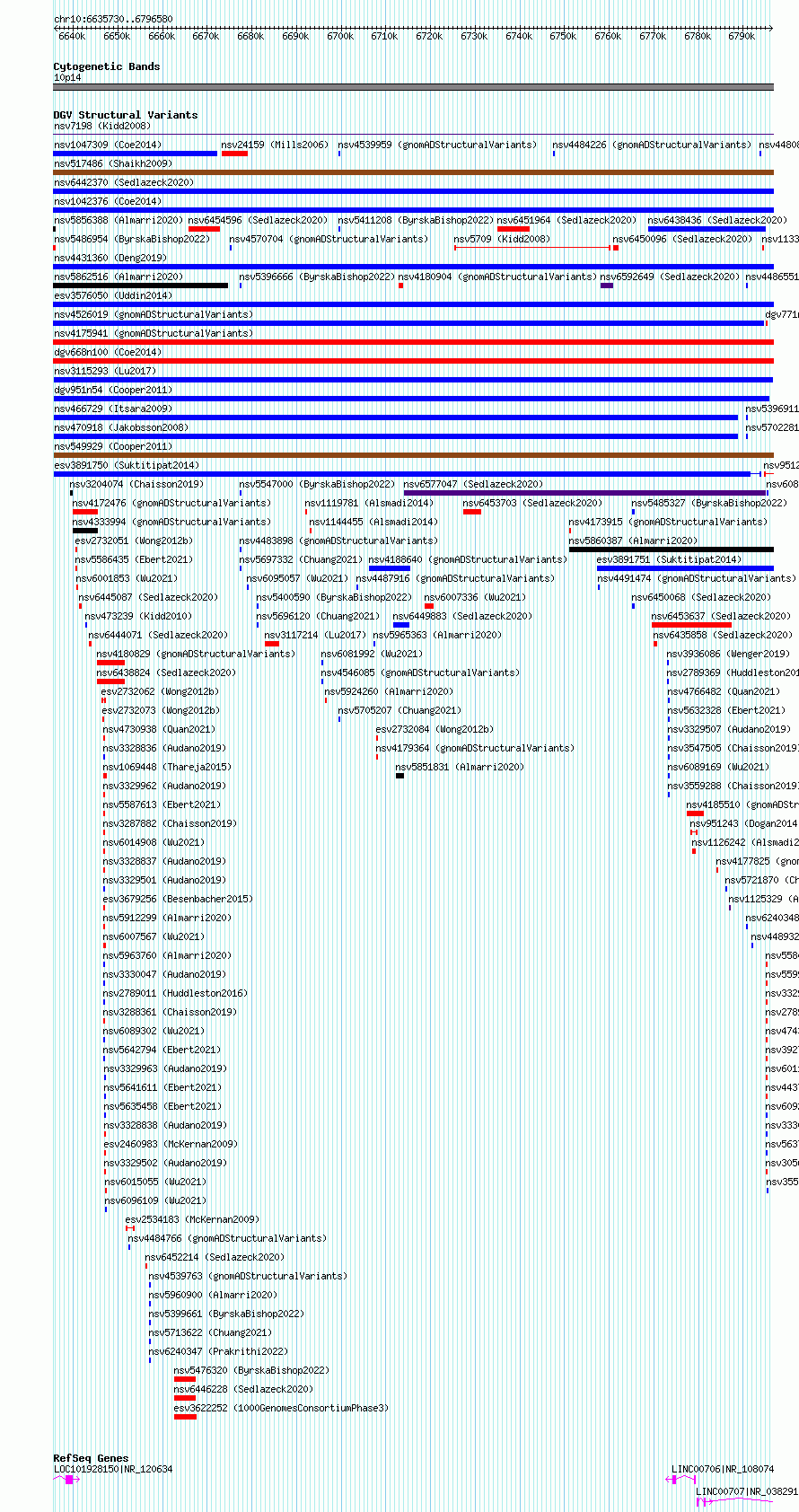Screen dimensions: 799x1512
Task: Select the purple nsv6577047 (Sedlazeck2020) bar
Action: coord(585,493)
